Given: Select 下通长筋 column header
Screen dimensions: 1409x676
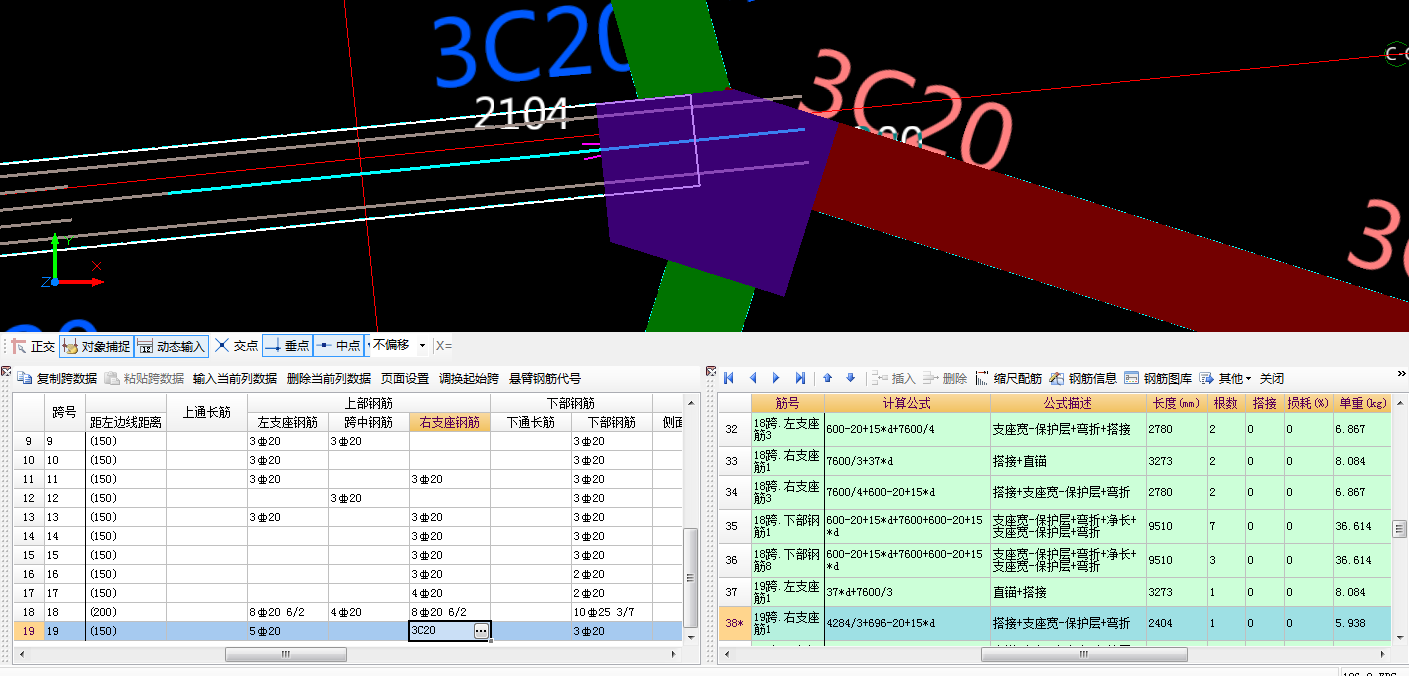Looking at the screenshot, I should coord(531,422).
